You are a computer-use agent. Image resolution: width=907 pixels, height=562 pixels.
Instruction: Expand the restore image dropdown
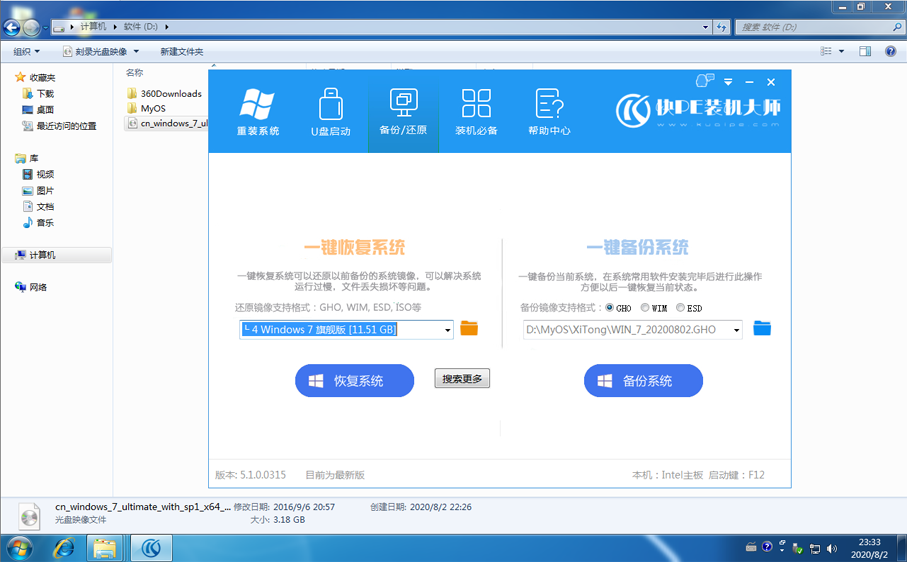pyautogui.click(x=447, y=330)
